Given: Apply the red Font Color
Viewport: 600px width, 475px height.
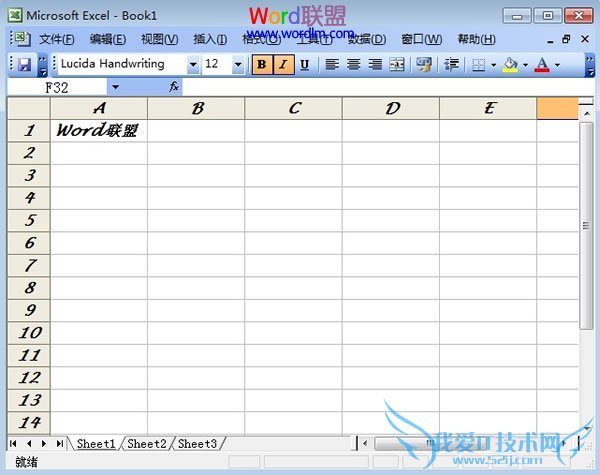Looking at the screenshot, I should tap(542, 65).
